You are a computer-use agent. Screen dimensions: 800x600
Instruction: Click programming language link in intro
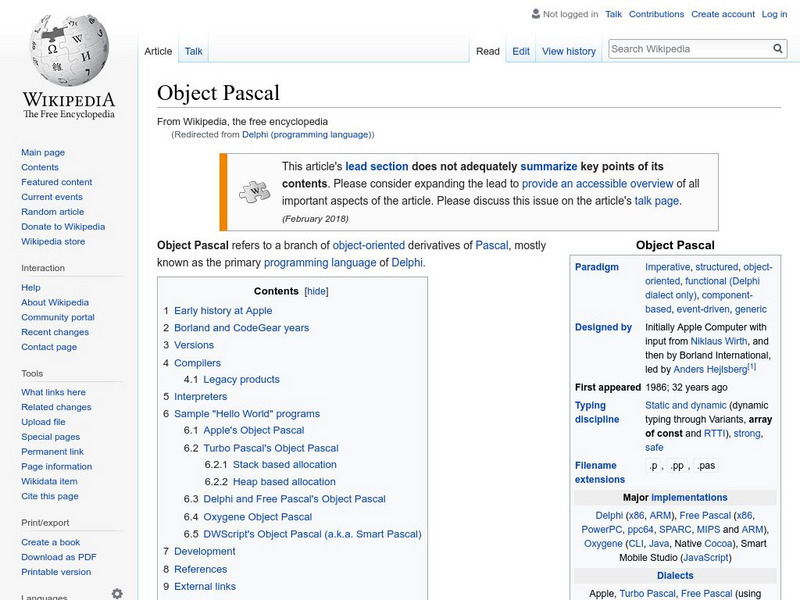pos(320,262)
